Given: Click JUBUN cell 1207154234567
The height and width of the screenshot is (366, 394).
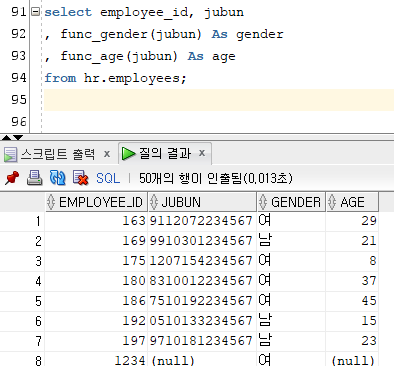Looking at the screenshot, I should pyautogui.click(x=201, y=261).
